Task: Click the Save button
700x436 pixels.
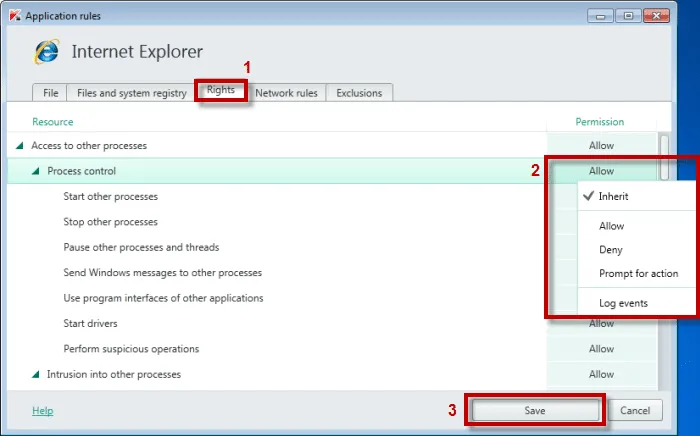Action: click(535, 411)
